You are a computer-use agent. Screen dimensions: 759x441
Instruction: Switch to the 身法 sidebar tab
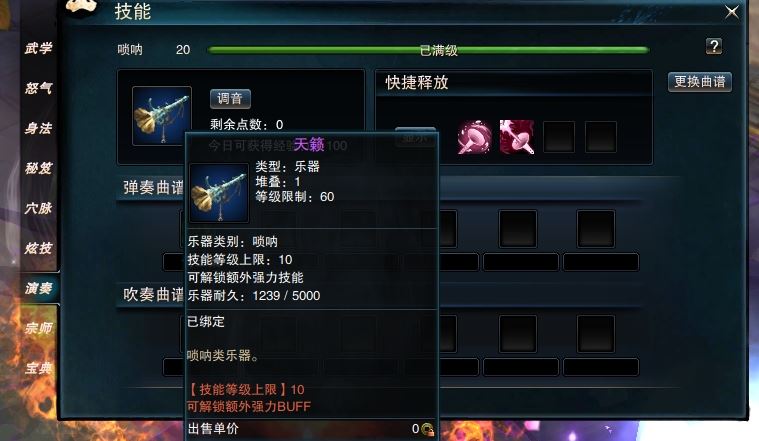39,128
